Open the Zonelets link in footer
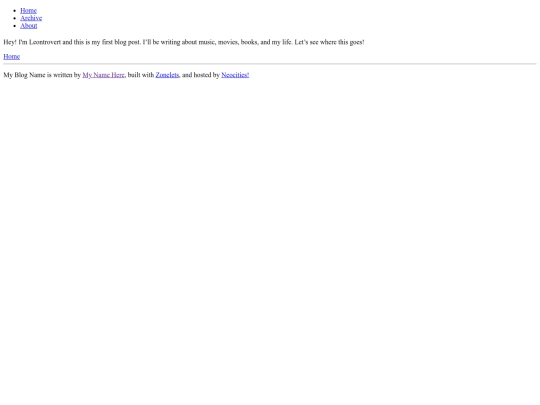Image resolution: width=540 pixels, height=405 pixels. click(x=167, y=75)
